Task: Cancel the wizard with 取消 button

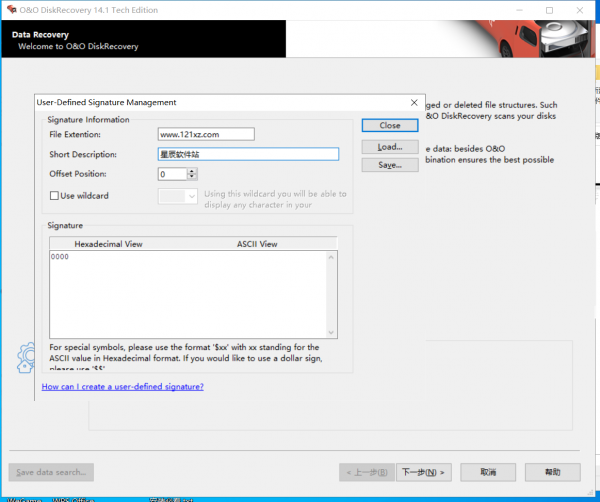Action: (x=488, y=473)
